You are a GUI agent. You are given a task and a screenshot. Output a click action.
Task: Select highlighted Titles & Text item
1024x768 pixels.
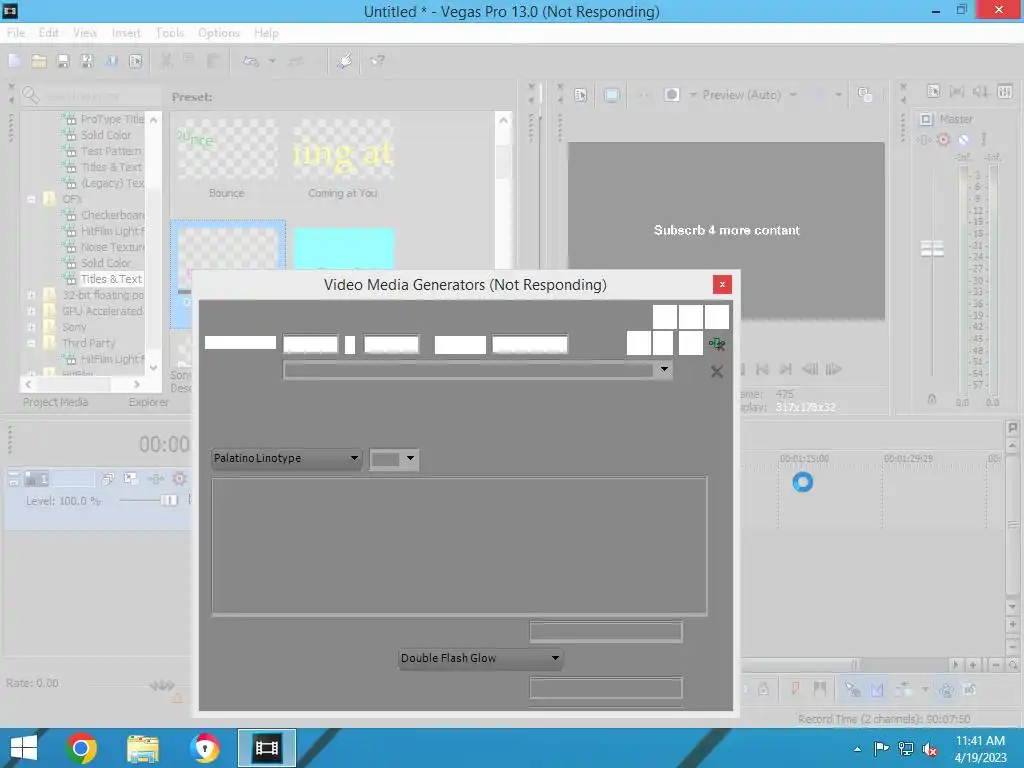tap(111, 279)
